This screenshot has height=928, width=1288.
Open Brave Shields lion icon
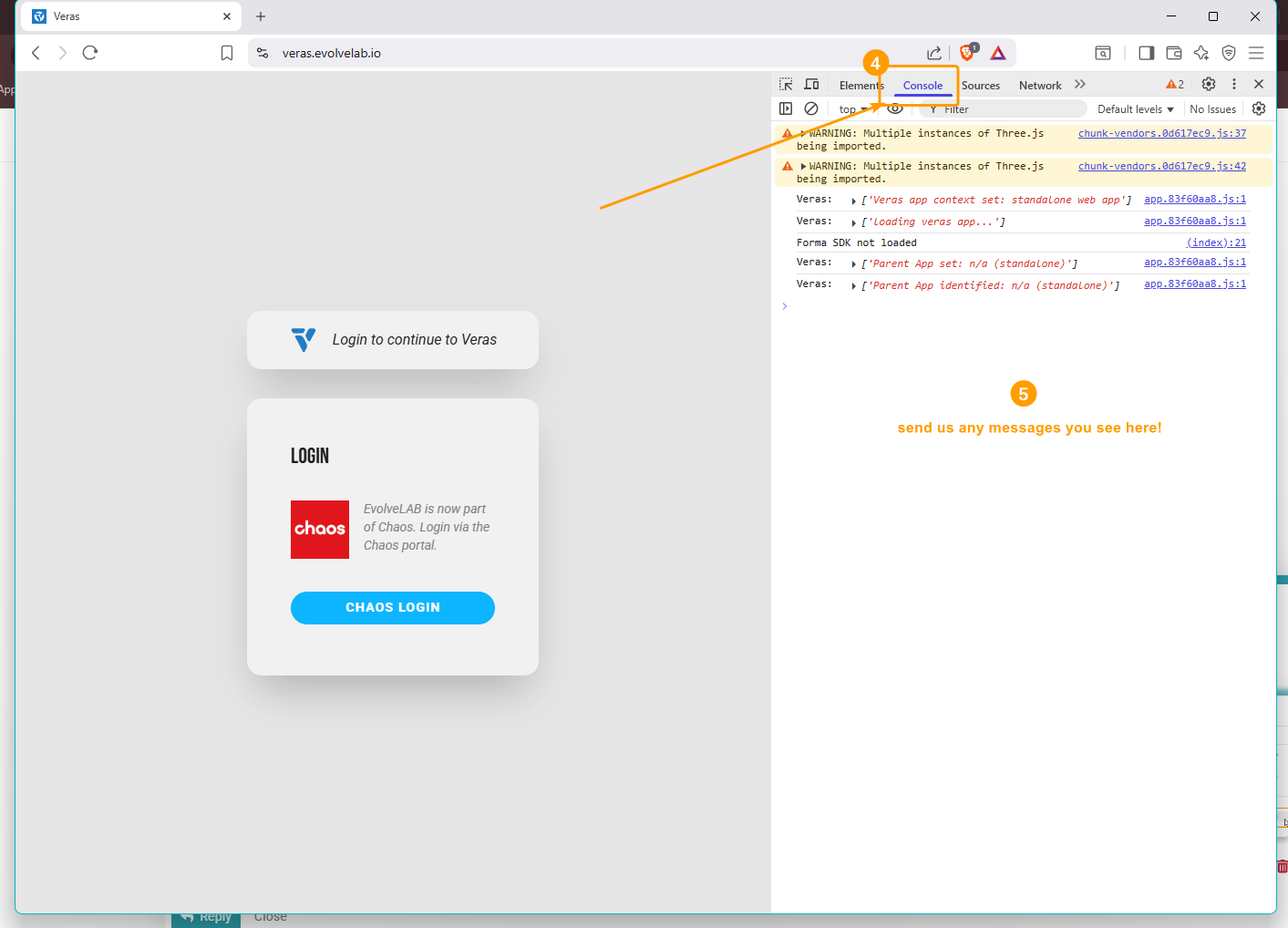tap(967, 52)
